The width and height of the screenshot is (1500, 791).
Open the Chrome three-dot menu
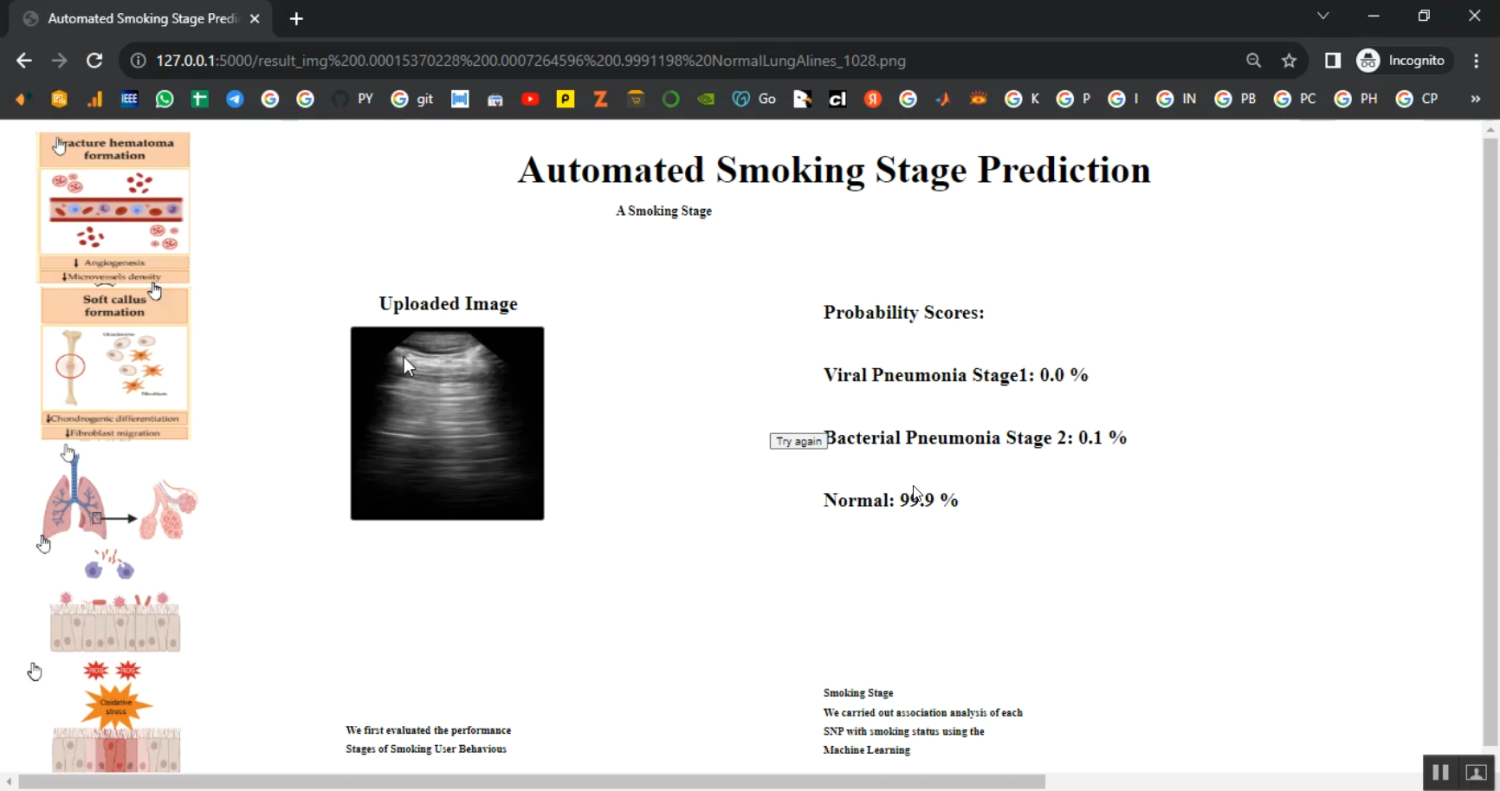pyautogui.click(x=1477, y=60)
